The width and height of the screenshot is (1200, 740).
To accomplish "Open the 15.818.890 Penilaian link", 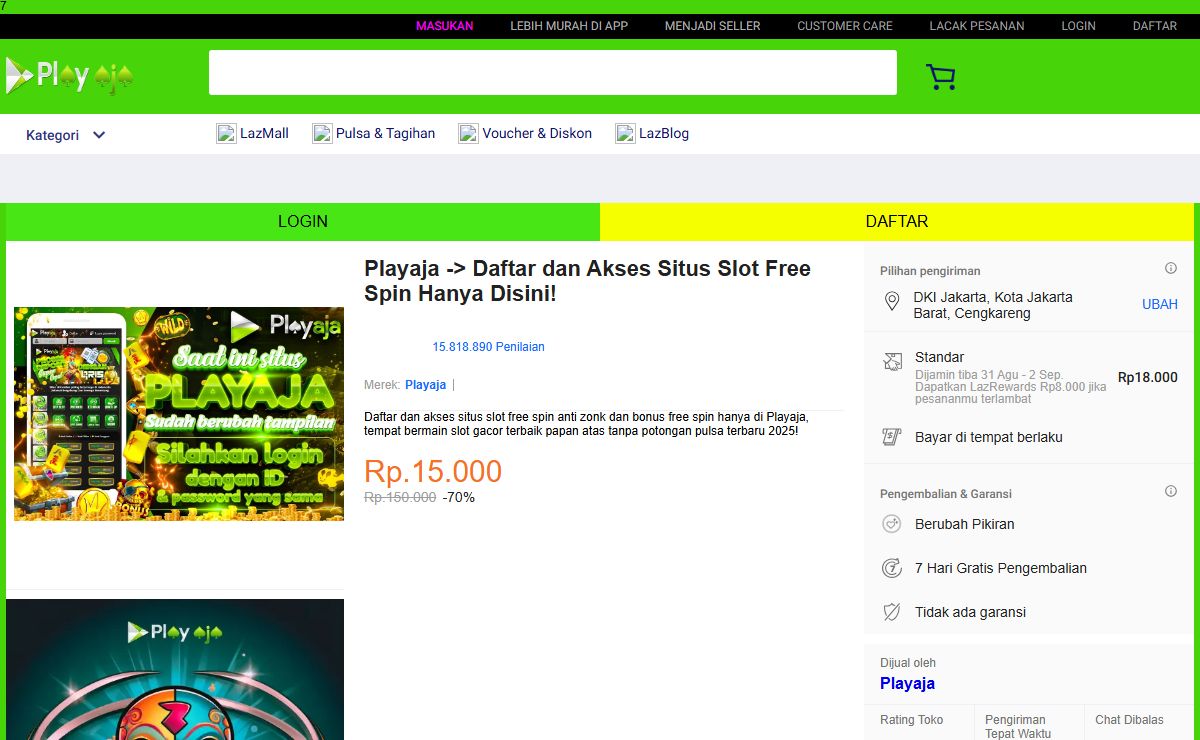I will [x=489, y=347].
